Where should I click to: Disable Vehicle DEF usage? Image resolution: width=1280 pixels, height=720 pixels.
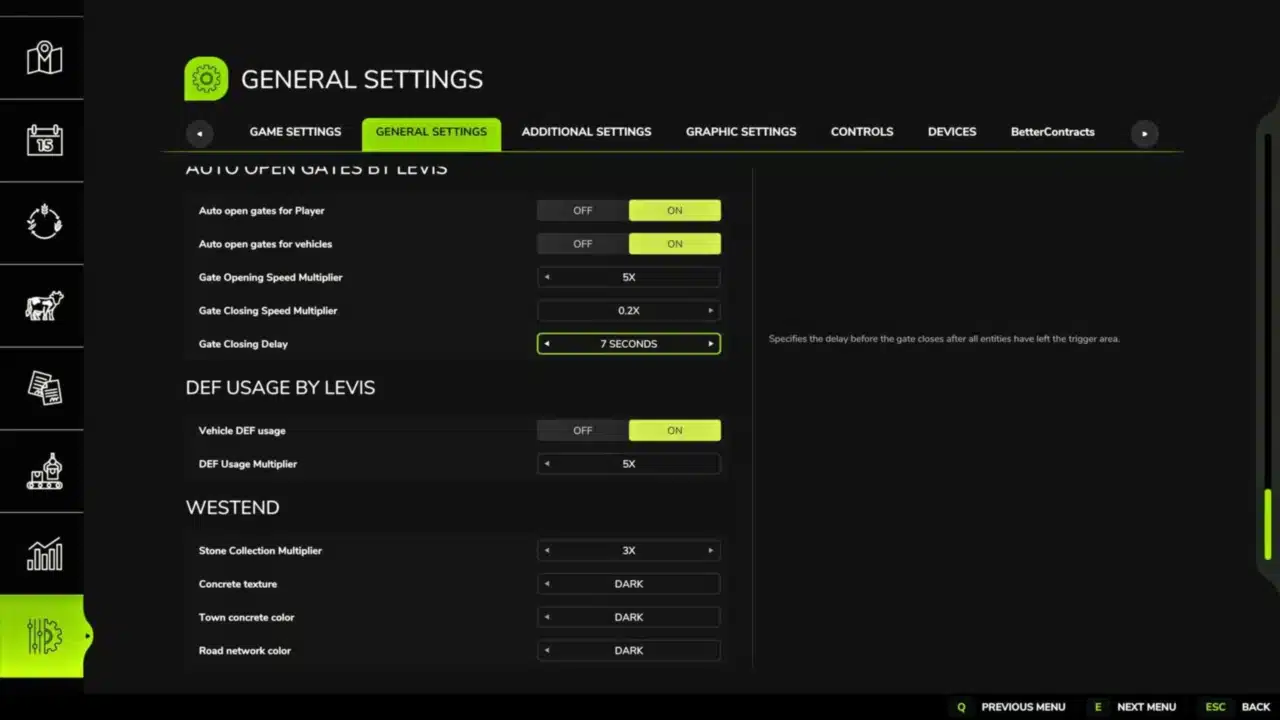coord(582,431)
